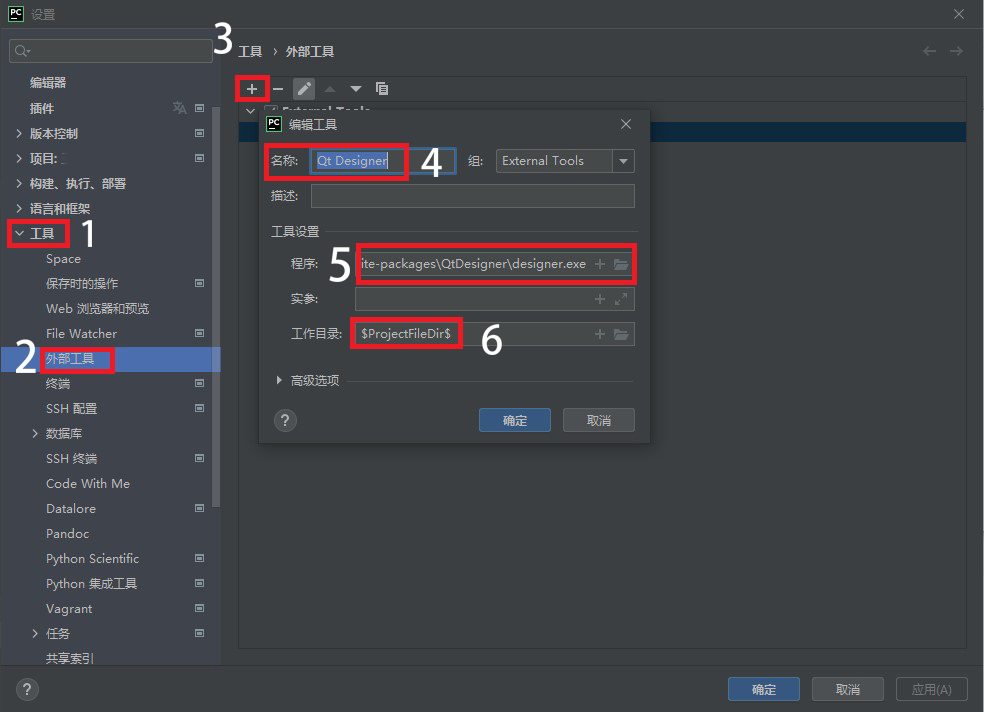Navigate forward in settings history
This screenshot has width=984, height=712.
coord(956,51)
